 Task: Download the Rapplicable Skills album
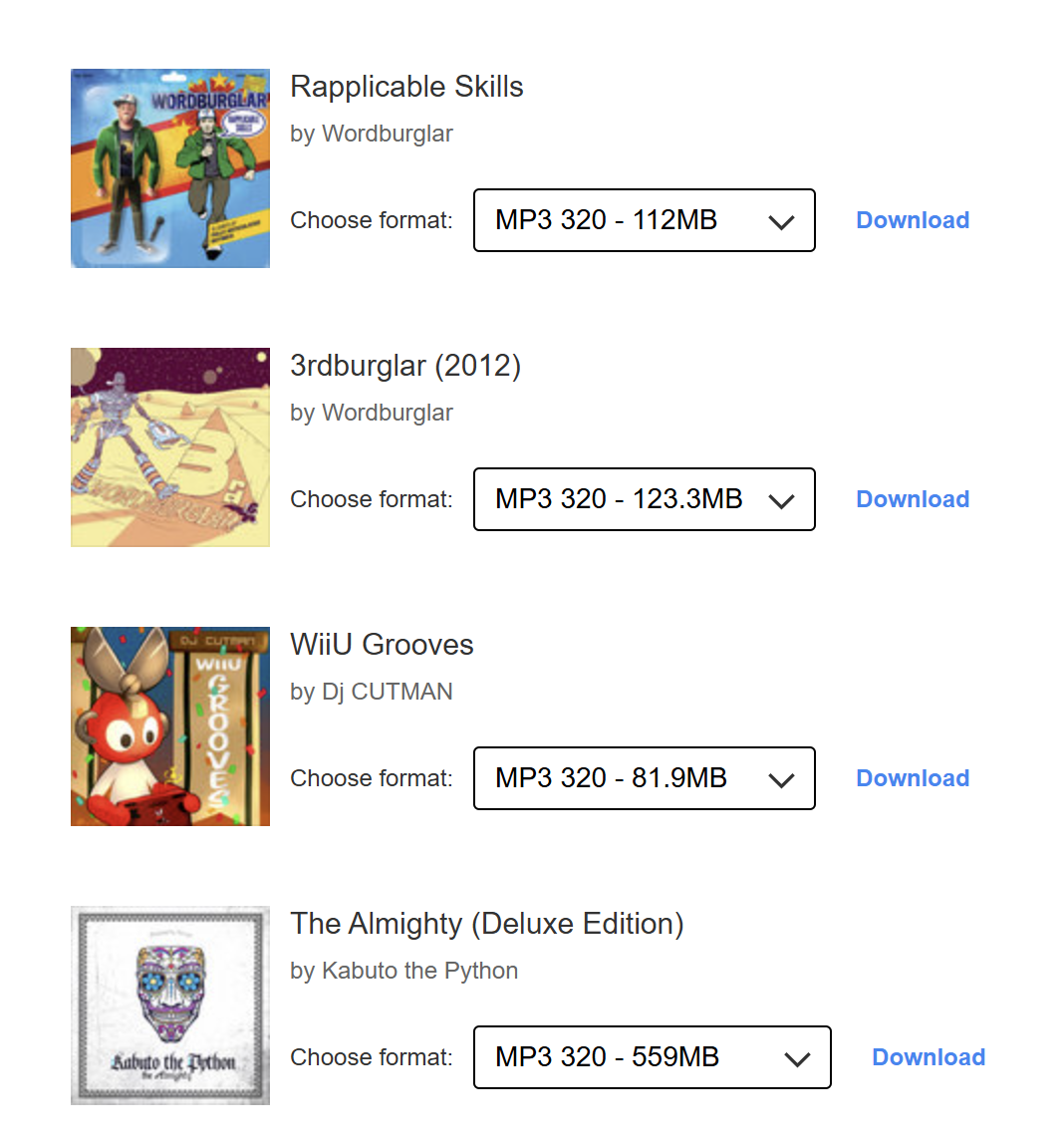913,220
